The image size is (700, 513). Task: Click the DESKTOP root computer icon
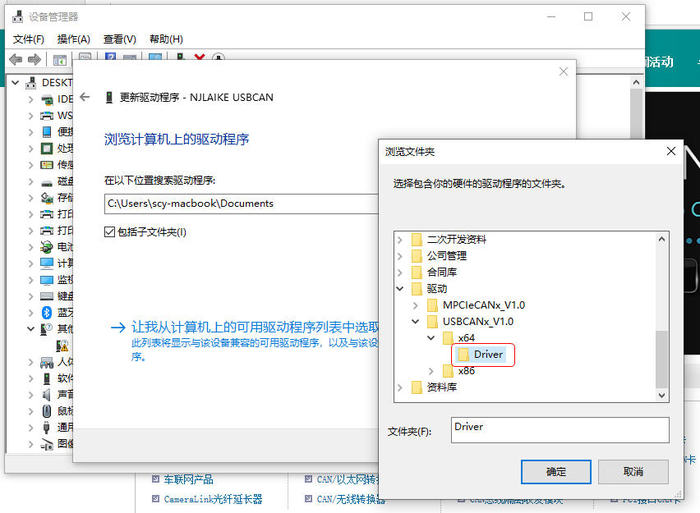pos(31,83)
